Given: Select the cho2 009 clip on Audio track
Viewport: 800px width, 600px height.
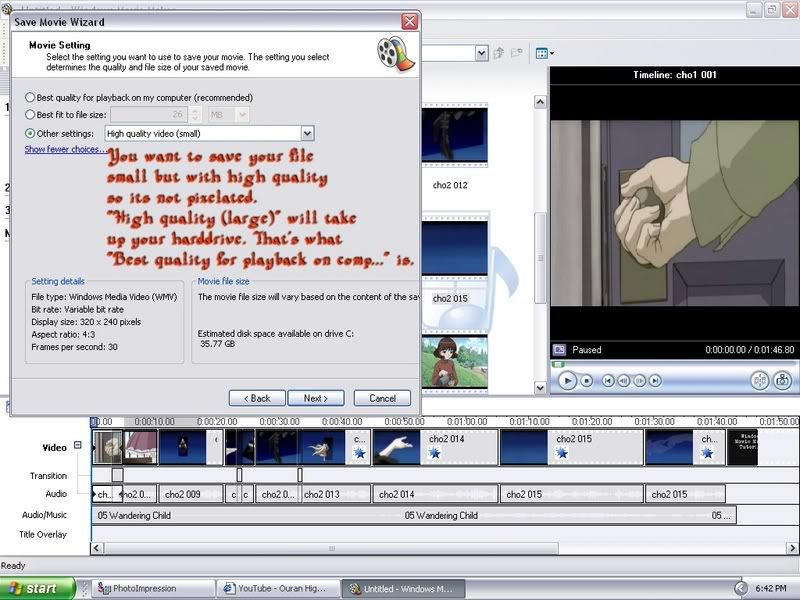Looking at the screenshot, I should pyautogui.click(x=191, y=494).
